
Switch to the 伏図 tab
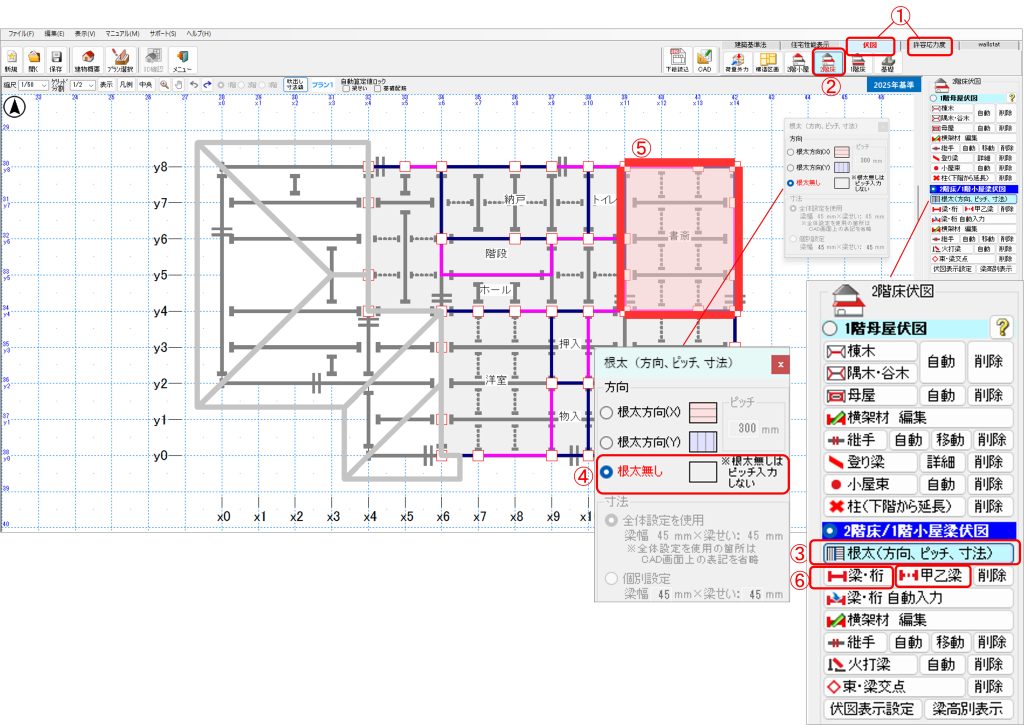(870, 45)
